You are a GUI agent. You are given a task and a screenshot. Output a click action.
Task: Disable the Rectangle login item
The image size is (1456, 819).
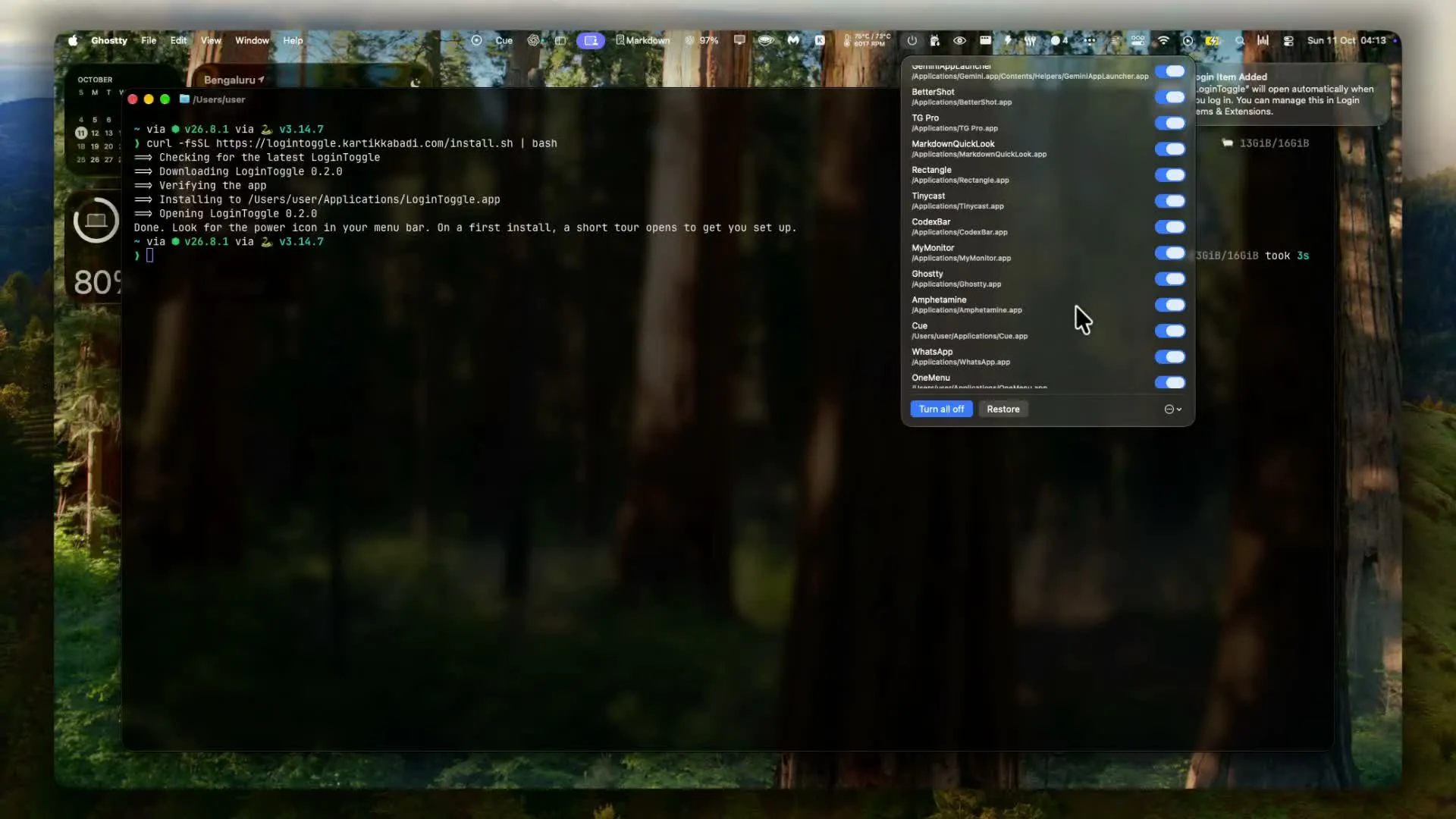pyautogui.click(x=1170, y=175)
